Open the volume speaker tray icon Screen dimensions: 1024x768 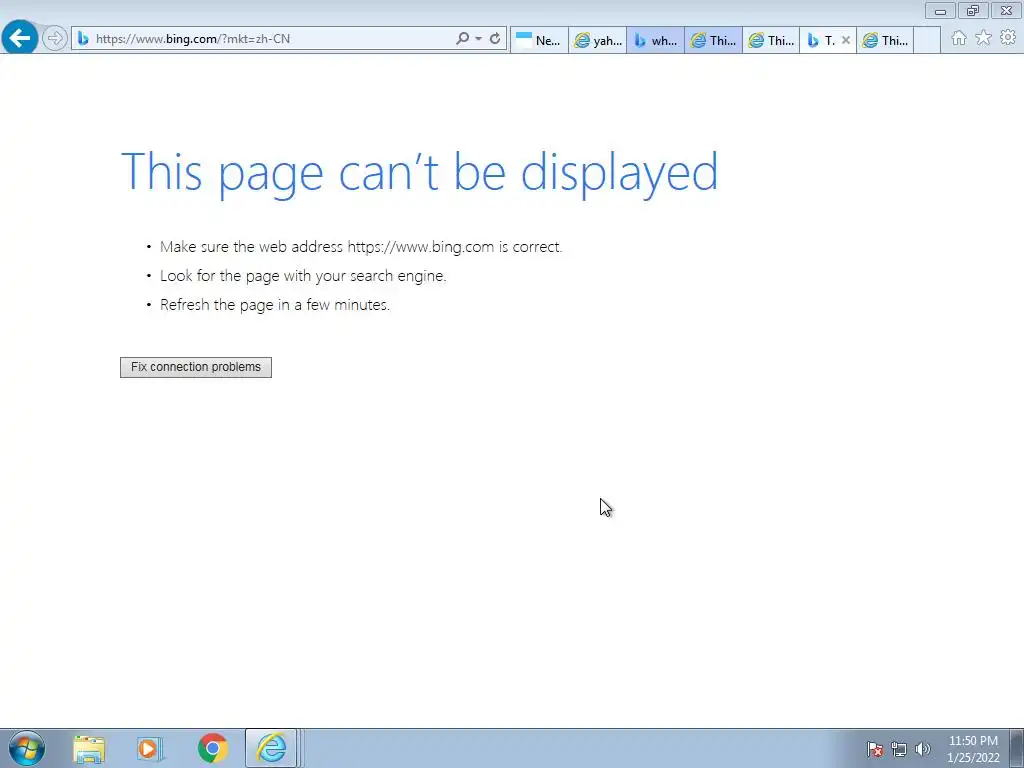tap(922, 749)
